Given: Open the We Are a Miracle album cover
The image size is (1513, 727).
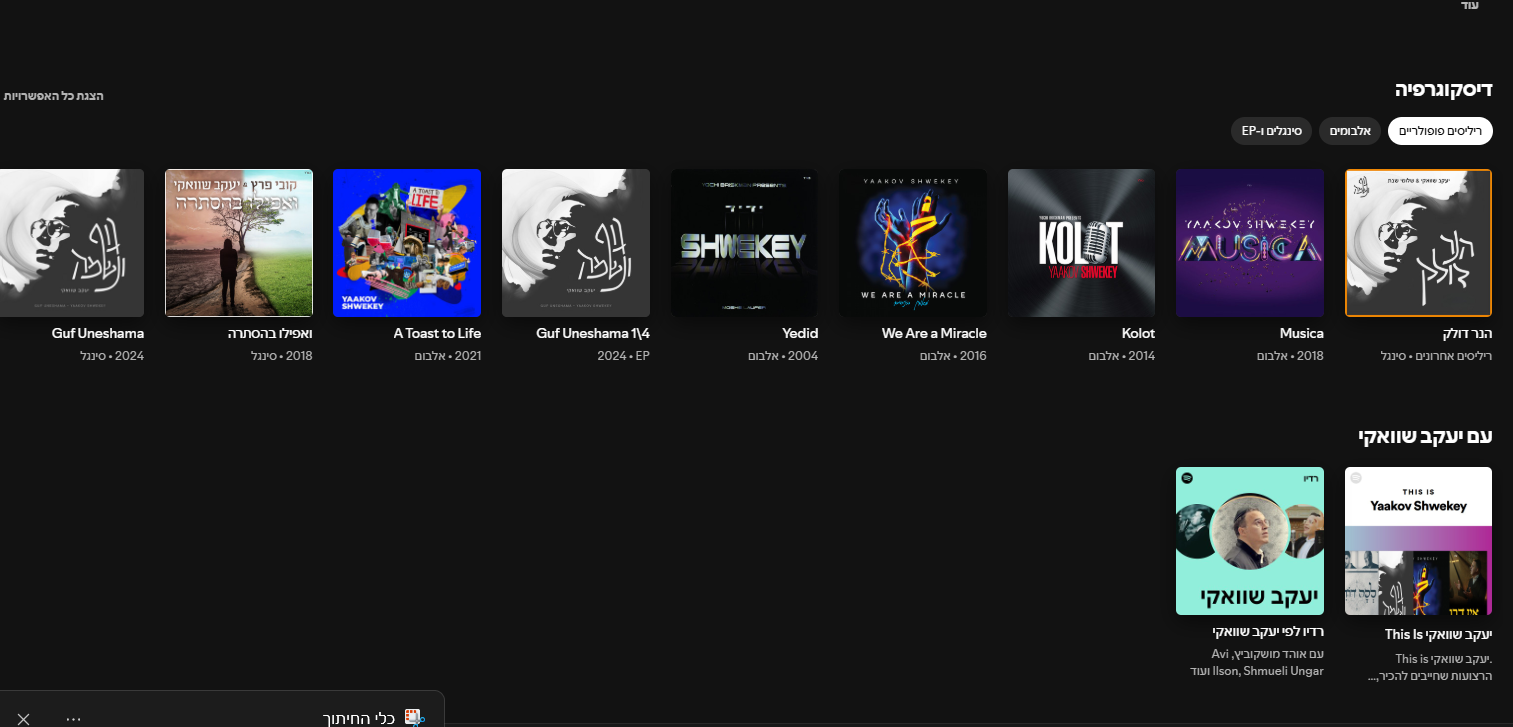Looking at the screenshot, I should point(913,243).
